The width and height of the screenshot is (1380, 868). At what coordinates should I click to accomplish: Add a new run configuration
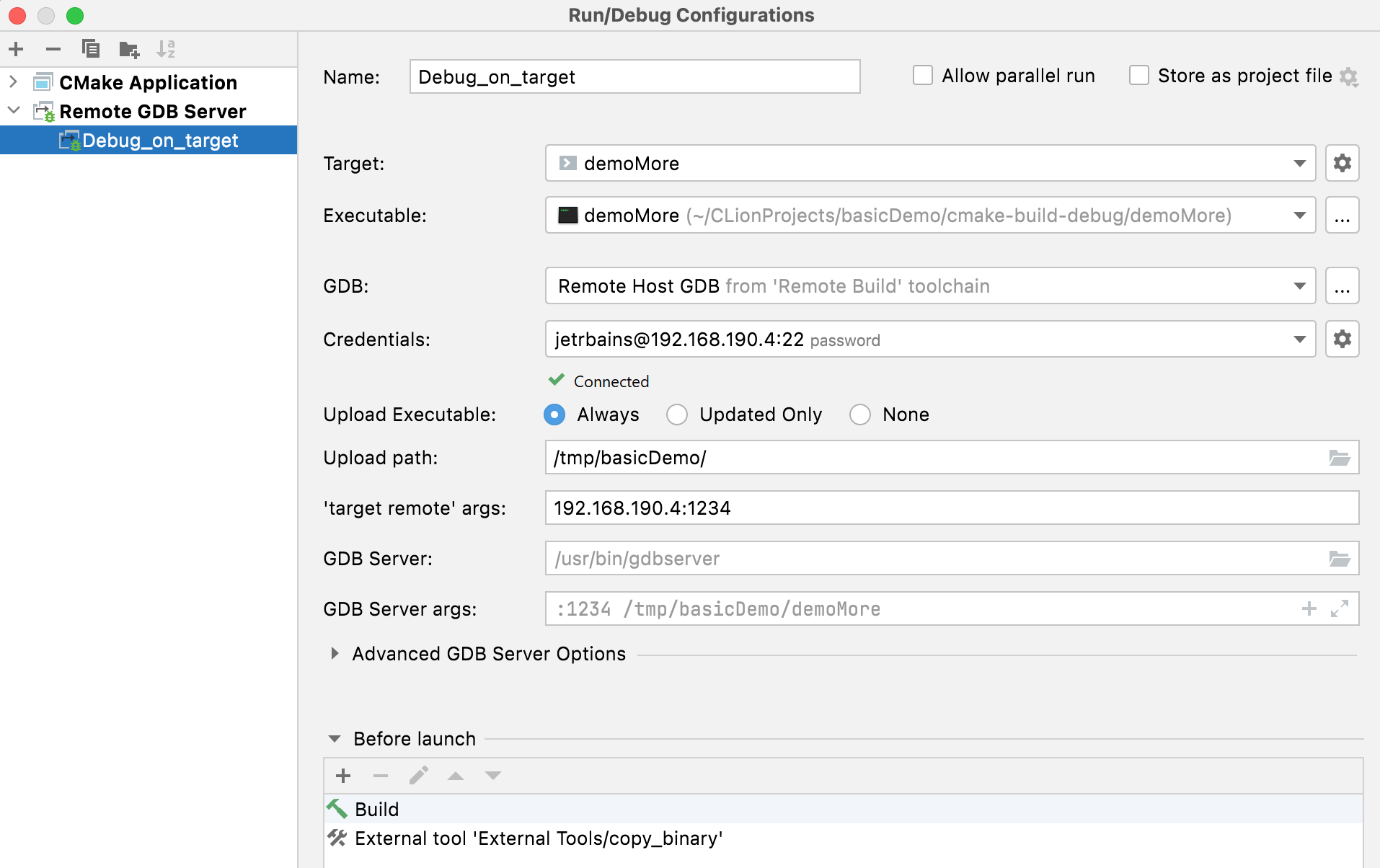[16, 49]
